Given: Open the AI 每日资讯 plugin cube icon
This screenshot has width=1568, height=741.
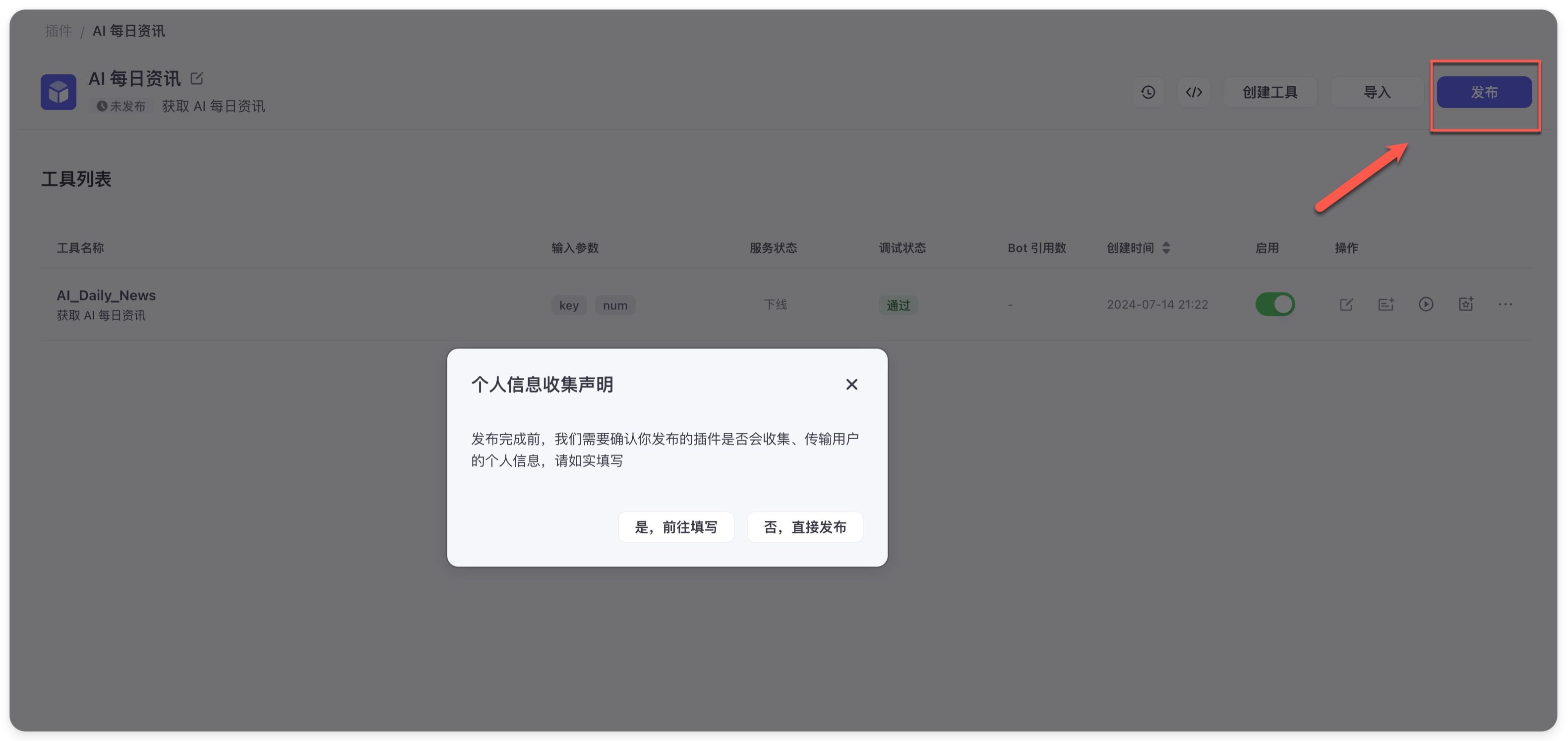Looking at the screenshot, I should 59,92.
